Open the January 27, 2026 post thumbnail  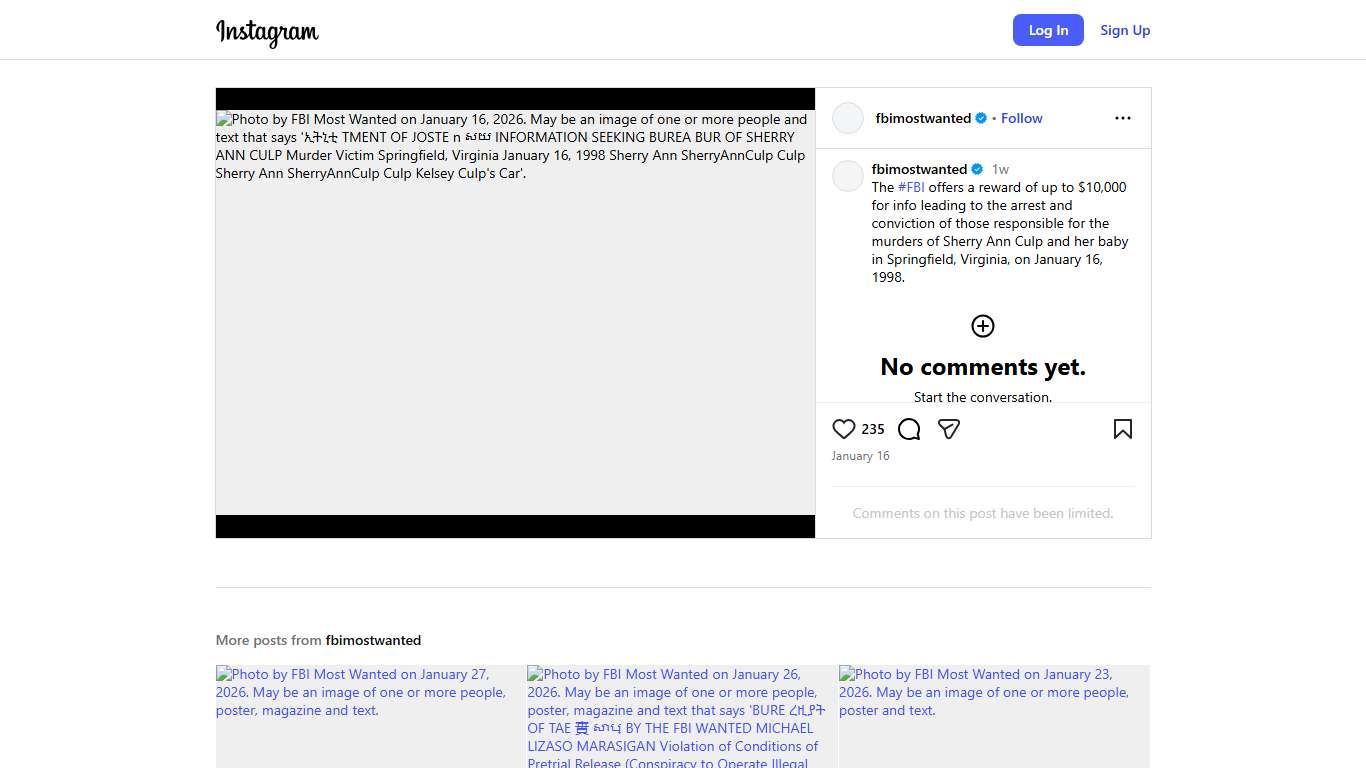(x=369, y=716)
